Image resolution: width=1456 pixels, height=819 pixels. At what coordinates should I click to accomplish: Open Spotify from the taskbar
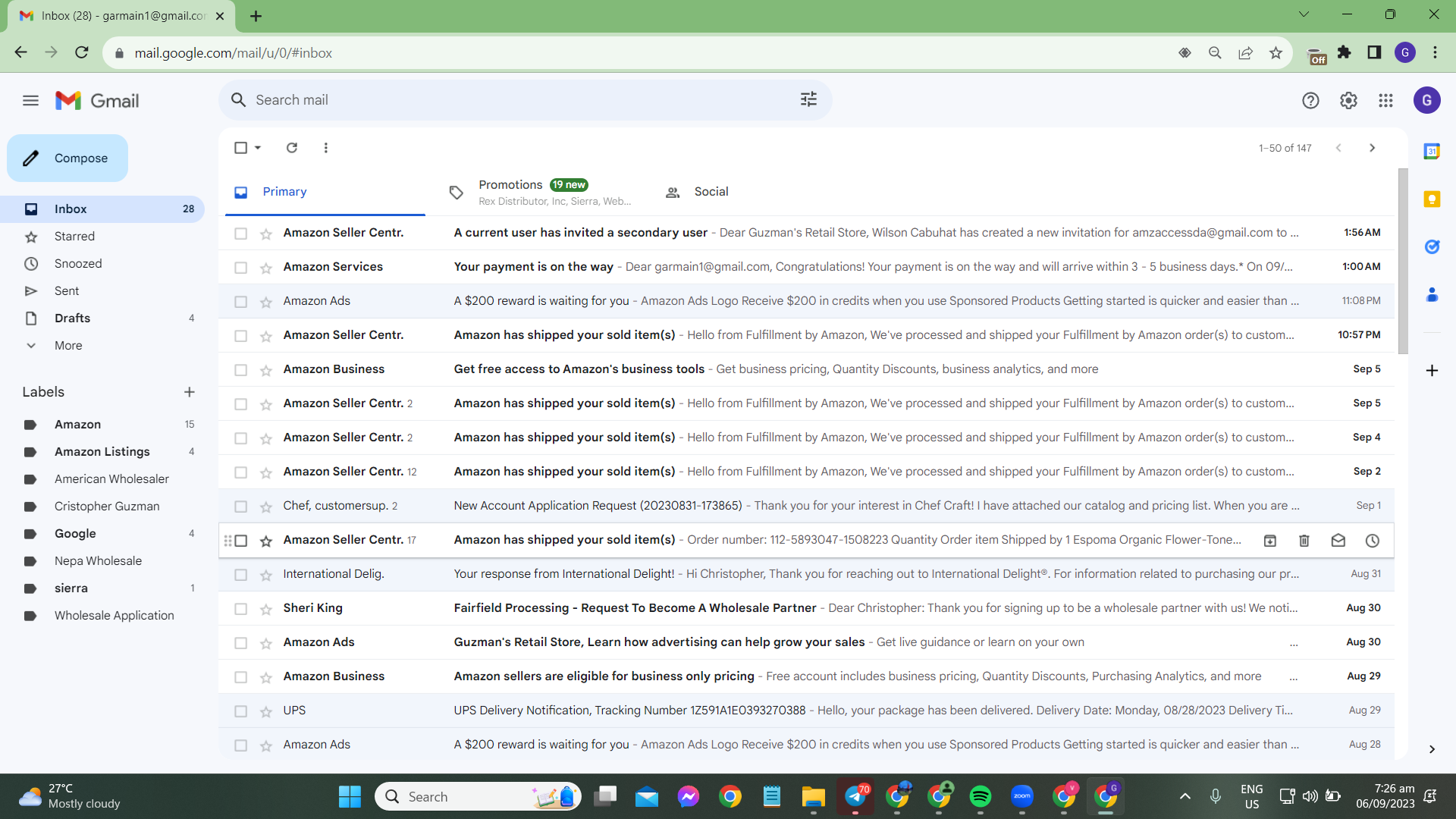pyautogui.click(x=980, y=796)
